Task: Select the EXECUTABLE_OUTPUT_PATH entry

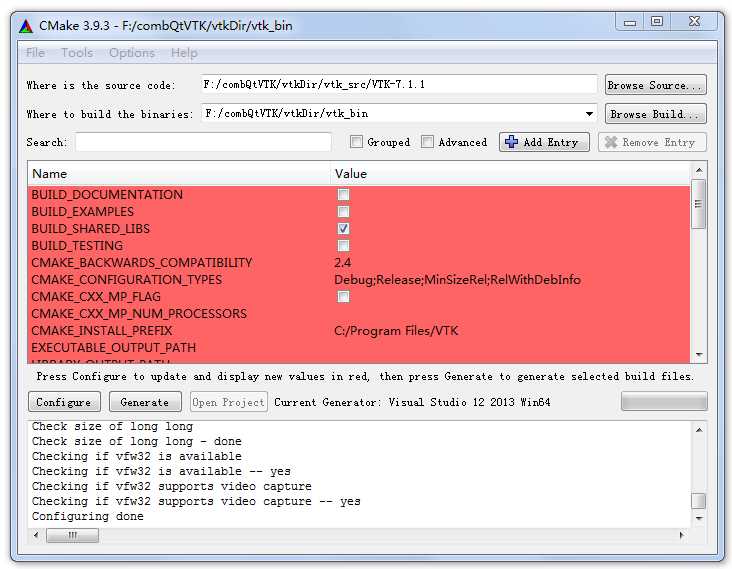Action: [x=113, y=348]
